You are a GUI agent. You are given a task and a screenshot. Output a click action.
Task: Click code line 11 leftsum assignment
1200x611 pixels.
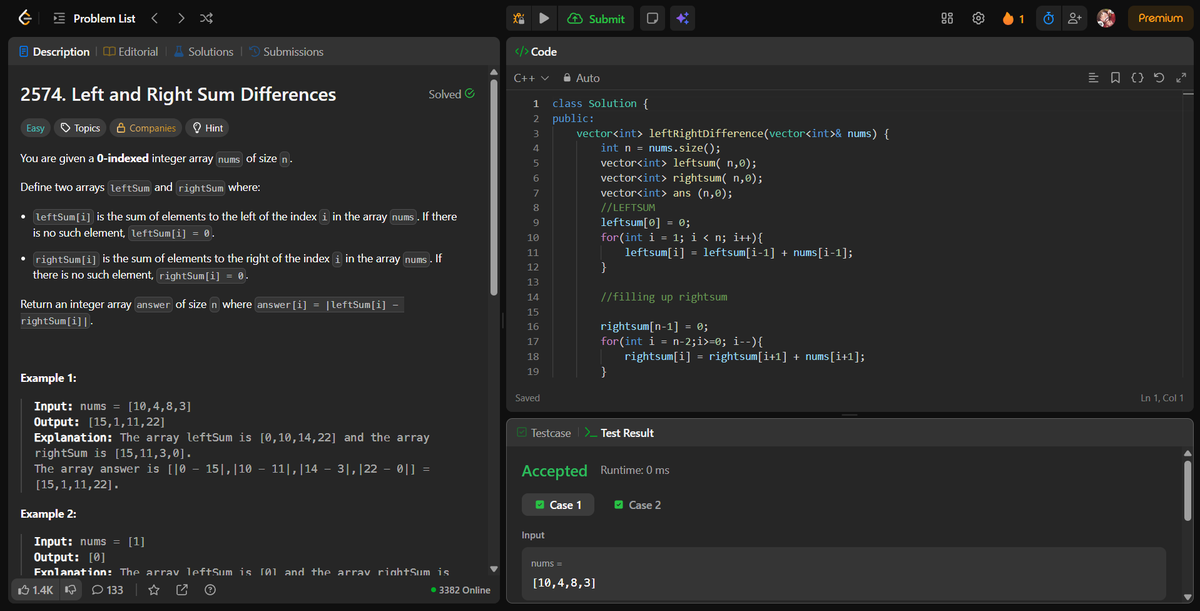point(738,252)
